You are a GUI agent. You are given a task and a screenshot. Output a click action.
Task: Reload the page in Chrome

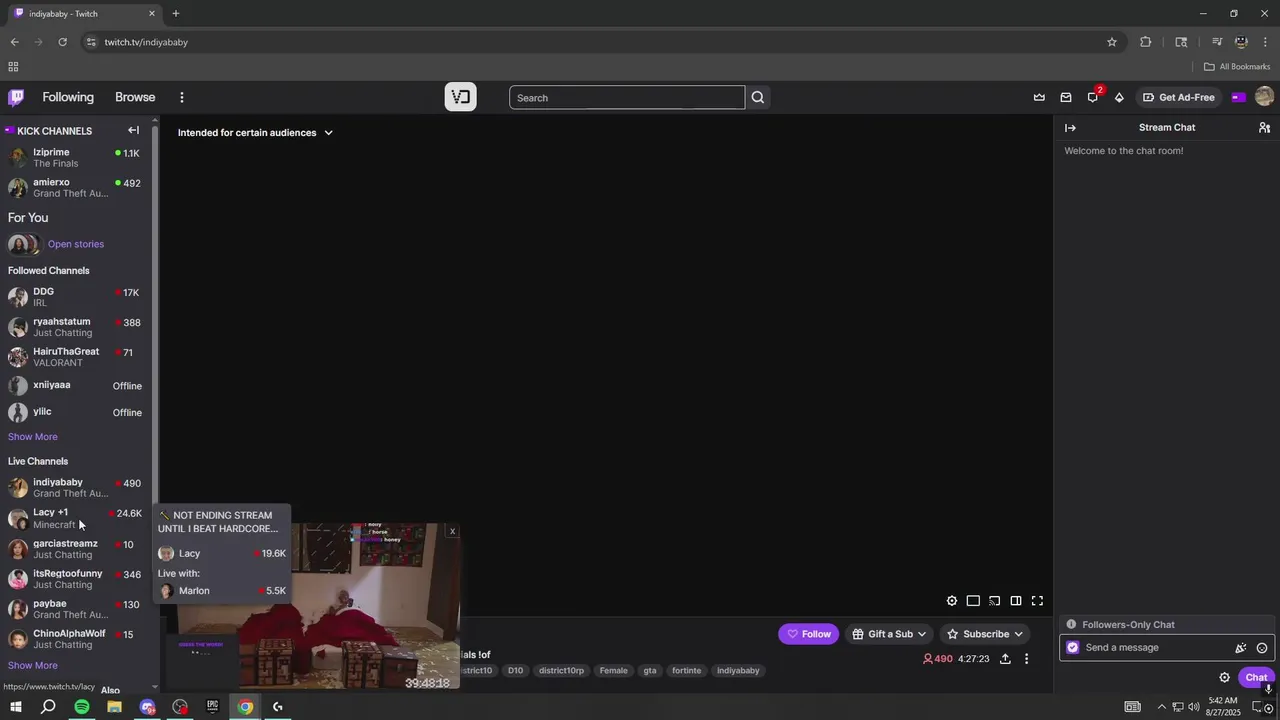62,42
